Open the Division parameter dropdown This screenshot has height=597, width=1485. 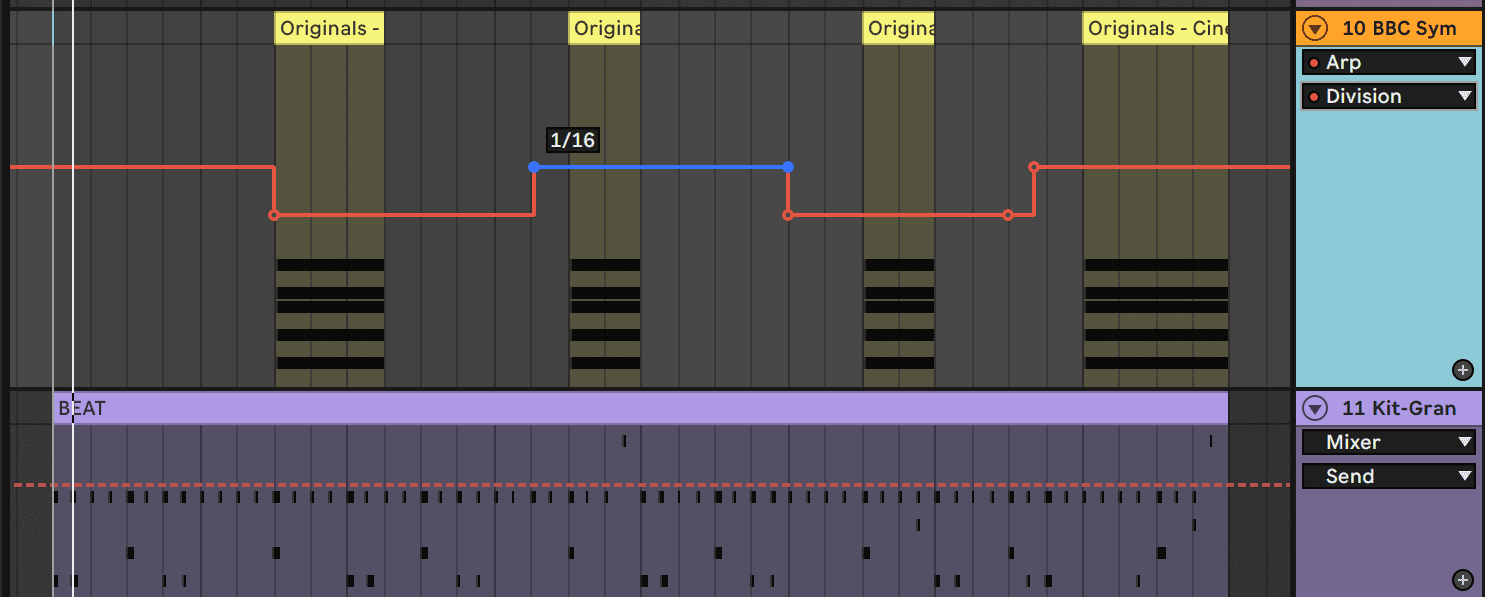[x=1389, y=96]
